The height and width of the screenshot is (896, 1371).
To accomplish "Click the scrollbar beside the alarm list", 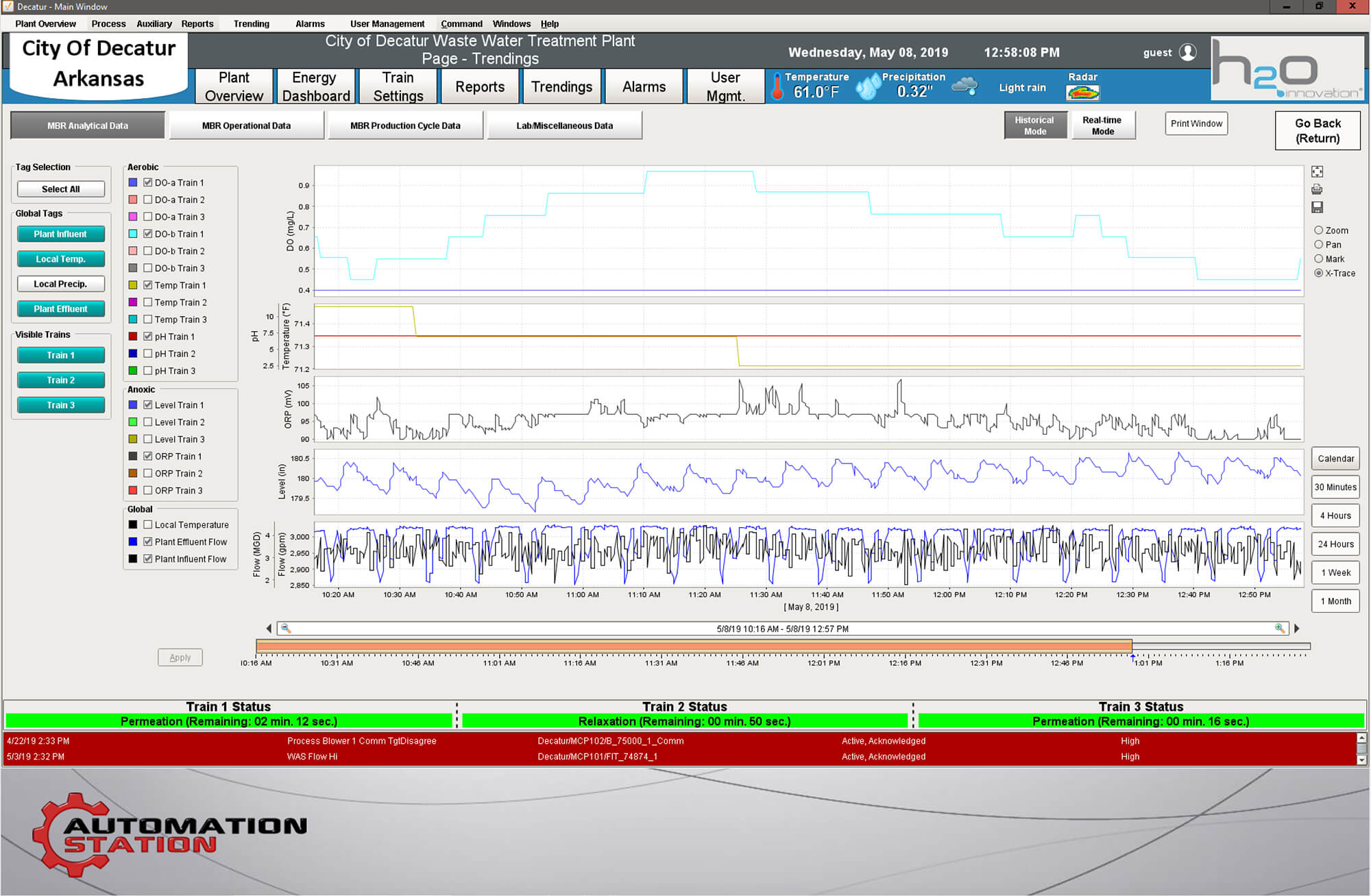I will coord(1361,749).
